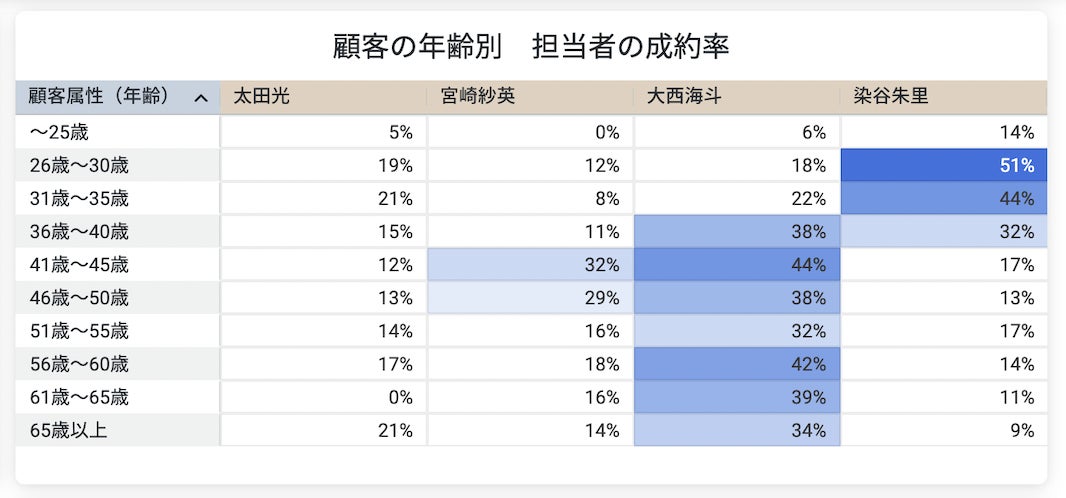The width and height of the screenshot is (1066, 498).
Task: Select 大西海斗's 42% cell
Action: tap(737, 365)
